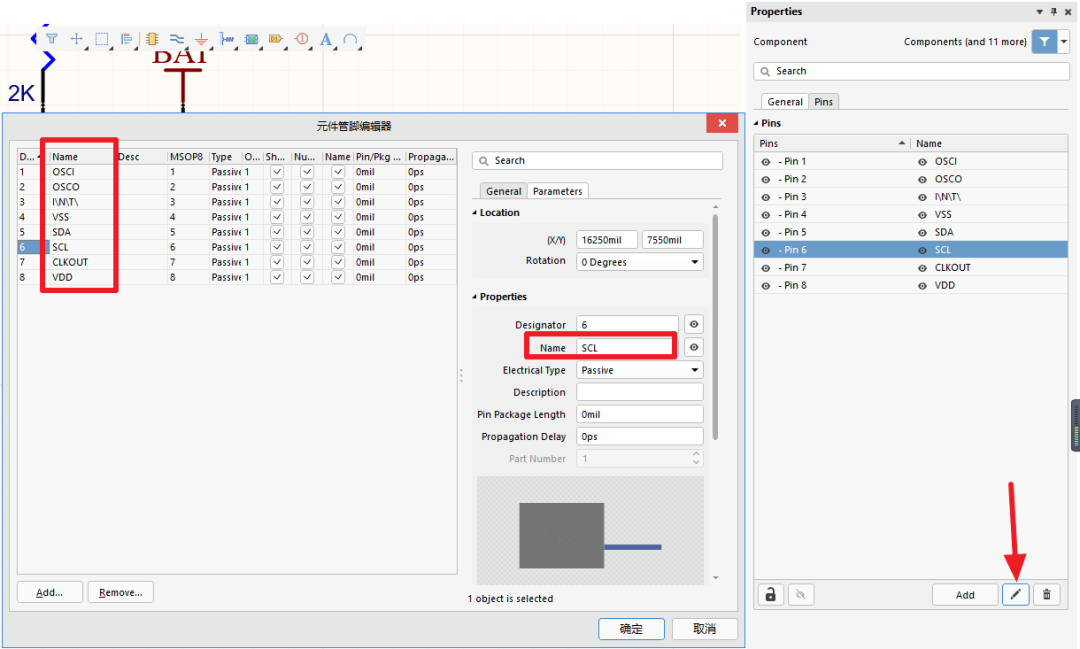Select the place harness tool
The image size is (1080, 649).
227,39
